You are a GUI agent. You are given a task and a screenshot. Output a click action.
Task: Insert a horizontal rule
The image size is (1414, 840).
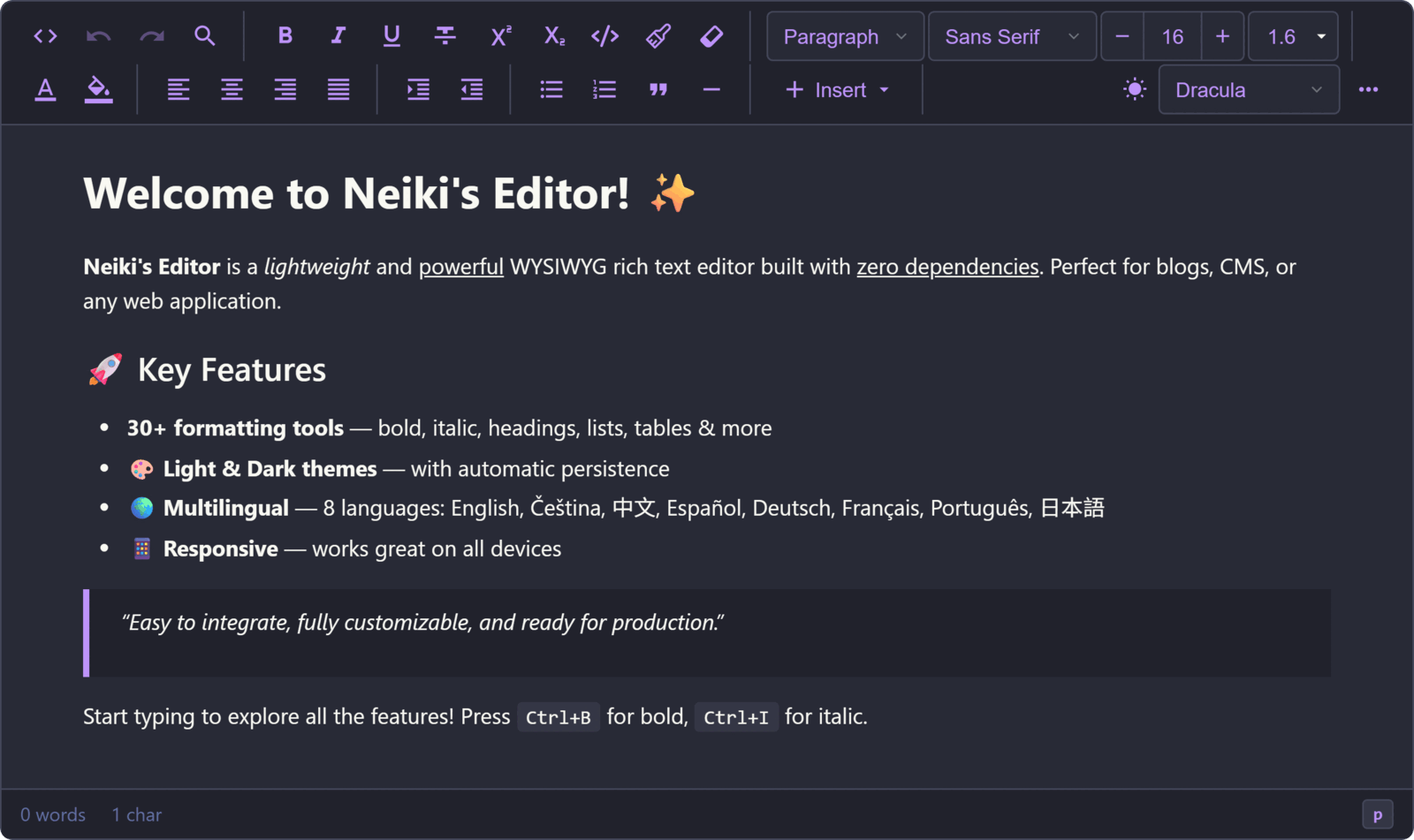[711, 89]
